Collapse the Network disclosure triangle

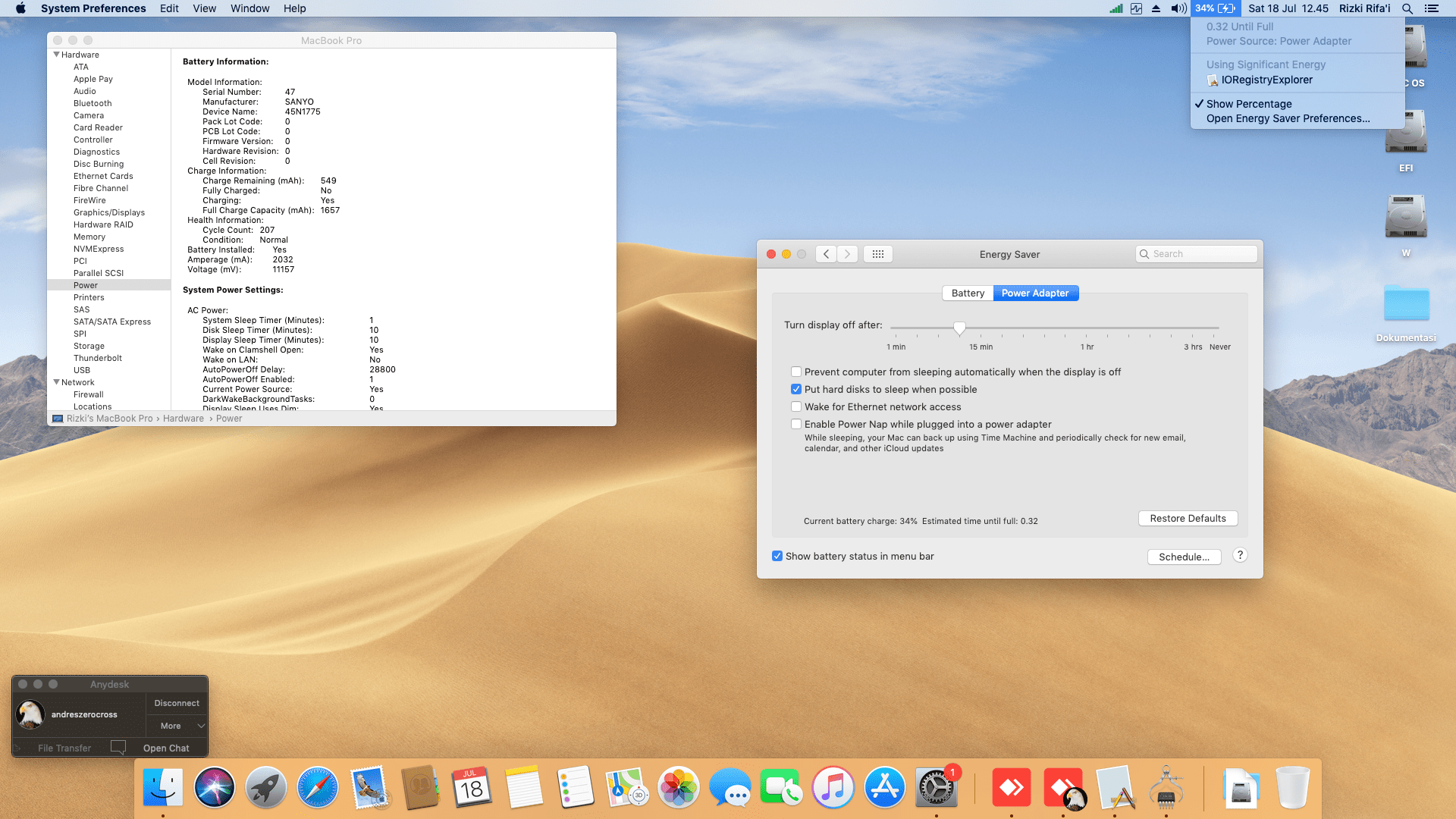[x=56, y=382]
